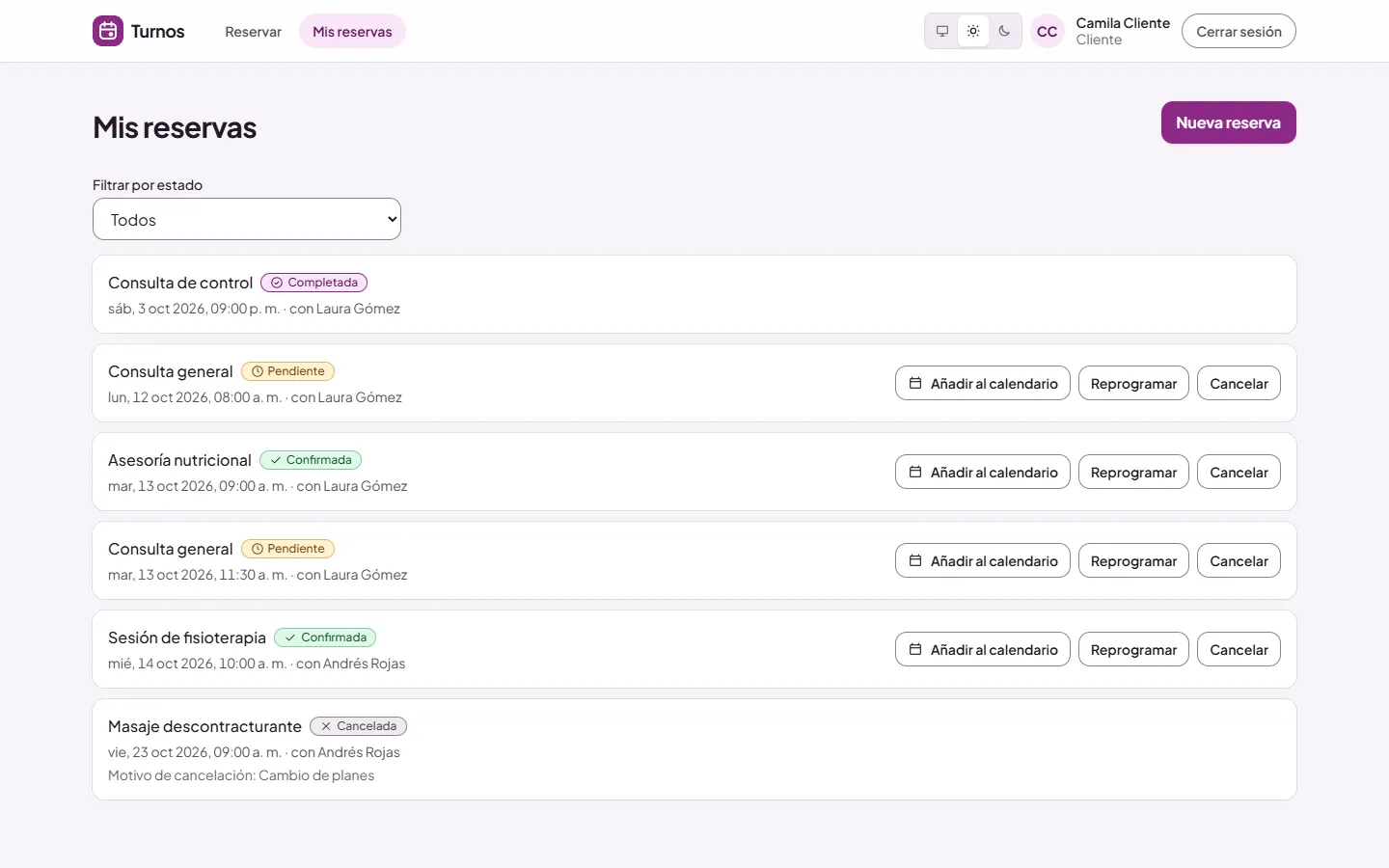This screenshot has width=1389, height=868.
Task: Create a booking with Nueva reserva
Action: pyautogui.click(x=1228, y=122)
